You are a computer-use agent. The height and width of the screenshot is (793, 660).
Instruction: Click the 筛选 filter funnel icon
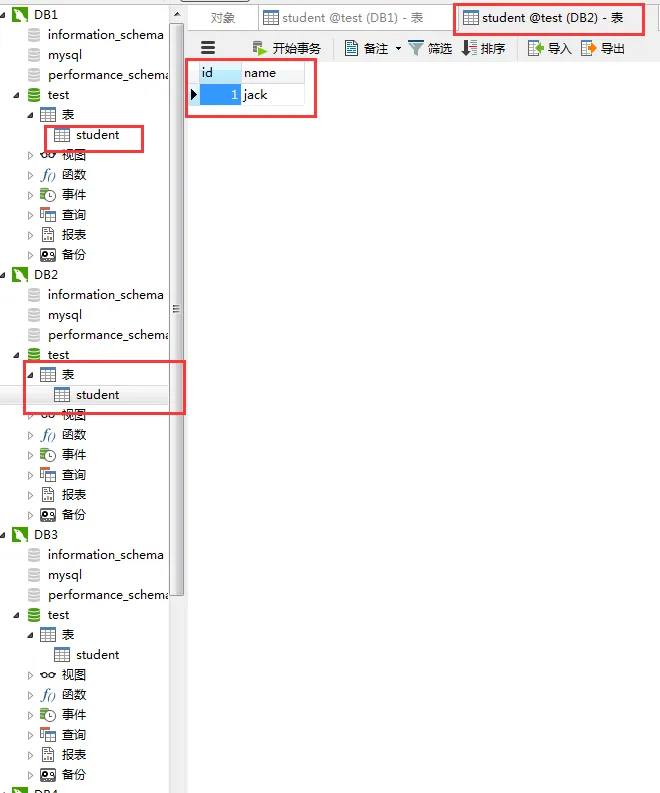(415, 48)
